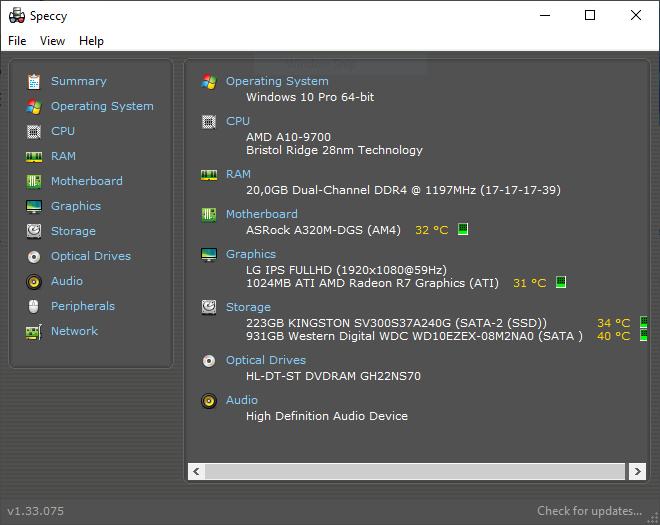This screenshot has width=660, height=525.
Task: Click Audio speaker icon in summary panel
Action: [x=209, y=401]
